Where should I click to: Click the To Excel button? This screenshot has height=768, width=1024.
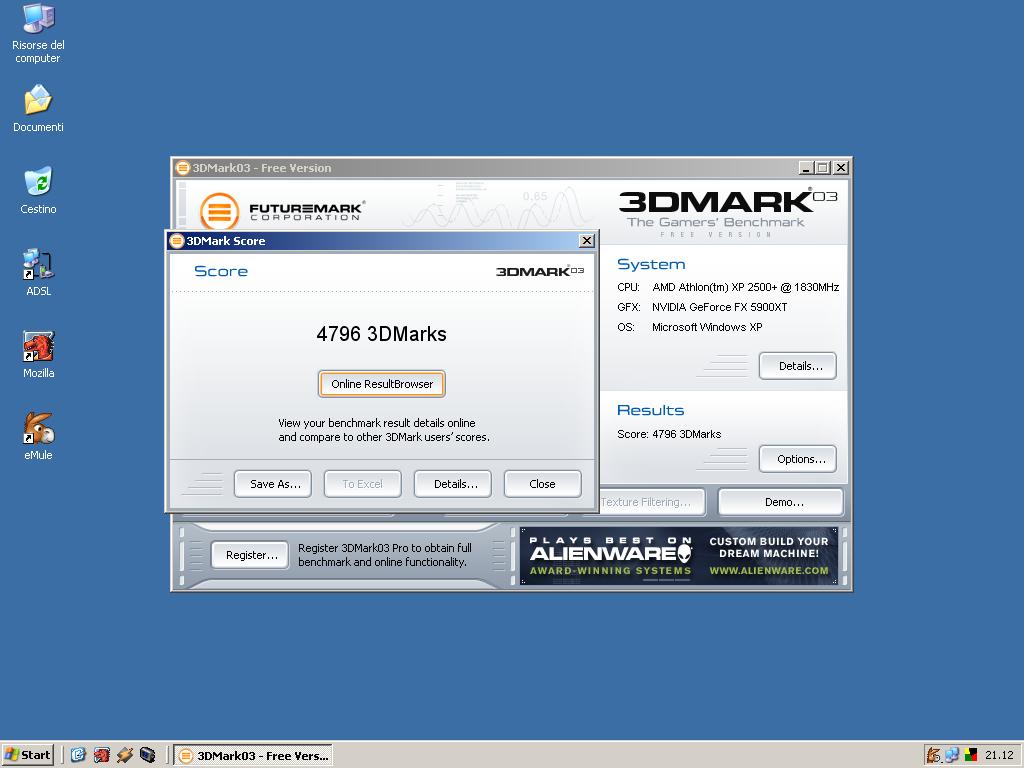pyautogui.click(x=362, y=484)
